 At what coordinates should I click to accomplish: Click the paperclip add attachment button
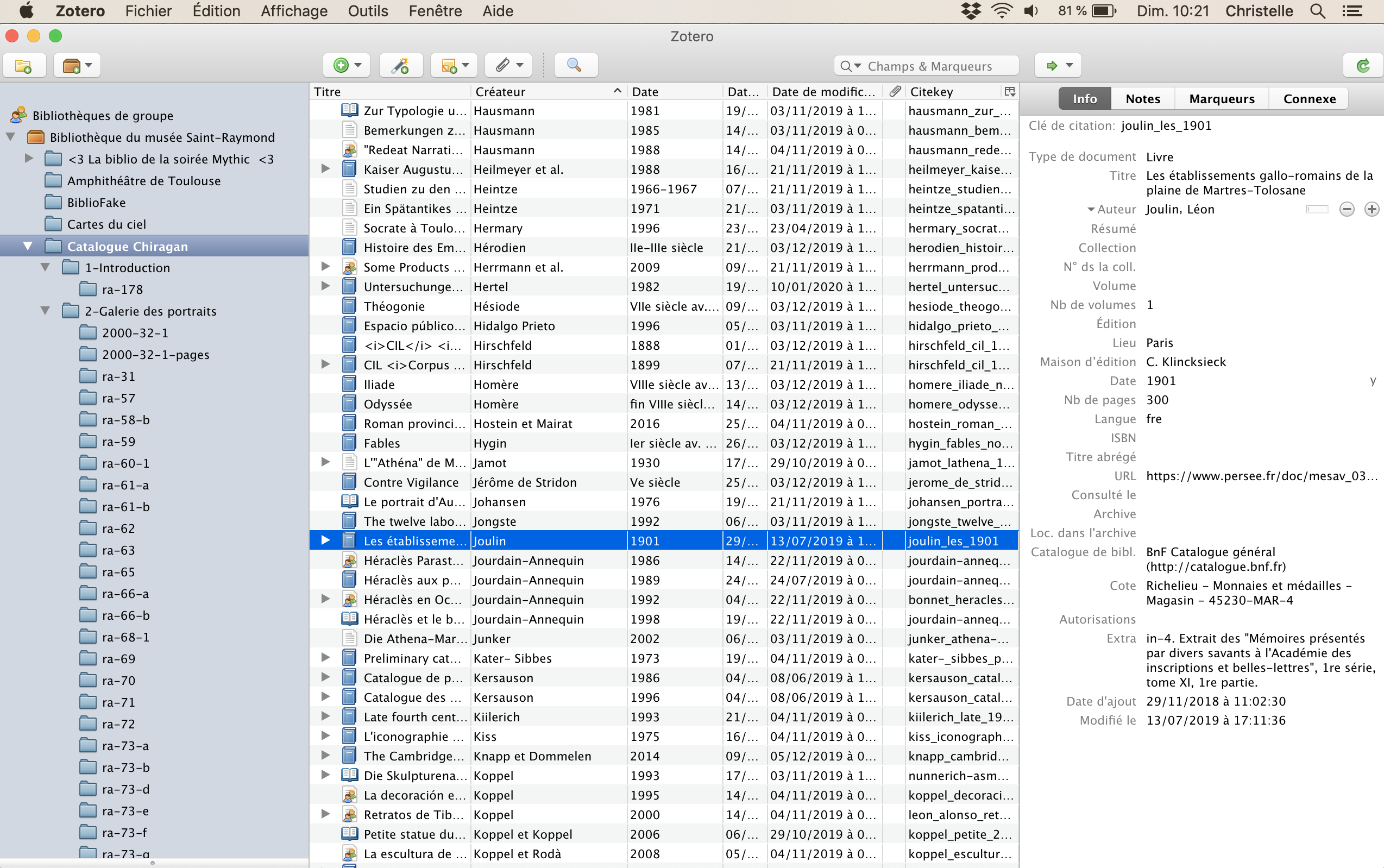tap(508, 65)
